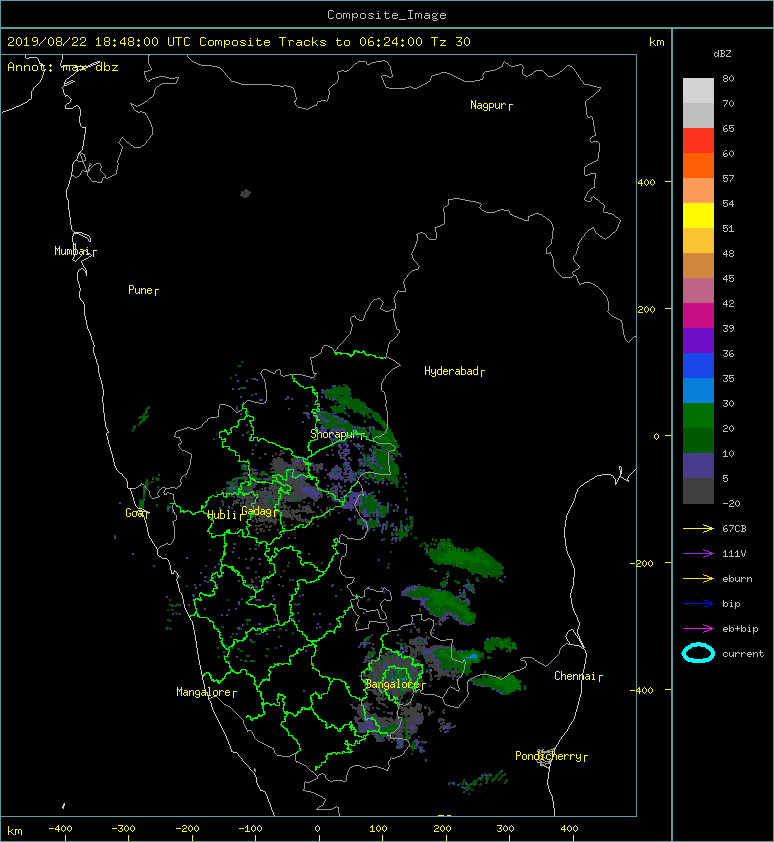Viewport: 774px width, 842px height.
Task: Pick the 10 dBZ slate purple swatch
Action: [x=698, y=465]
